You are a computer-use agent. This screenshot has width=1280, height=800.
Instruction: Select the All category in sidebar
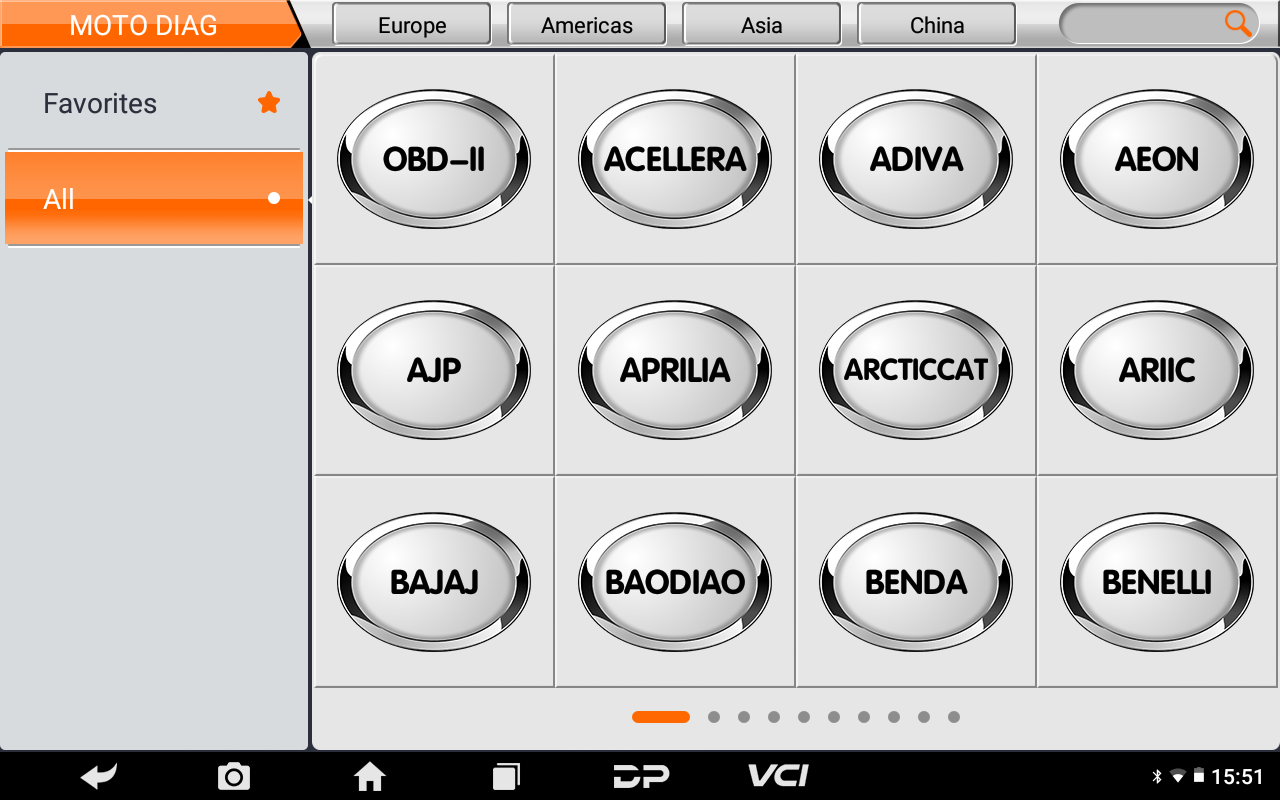154,198
